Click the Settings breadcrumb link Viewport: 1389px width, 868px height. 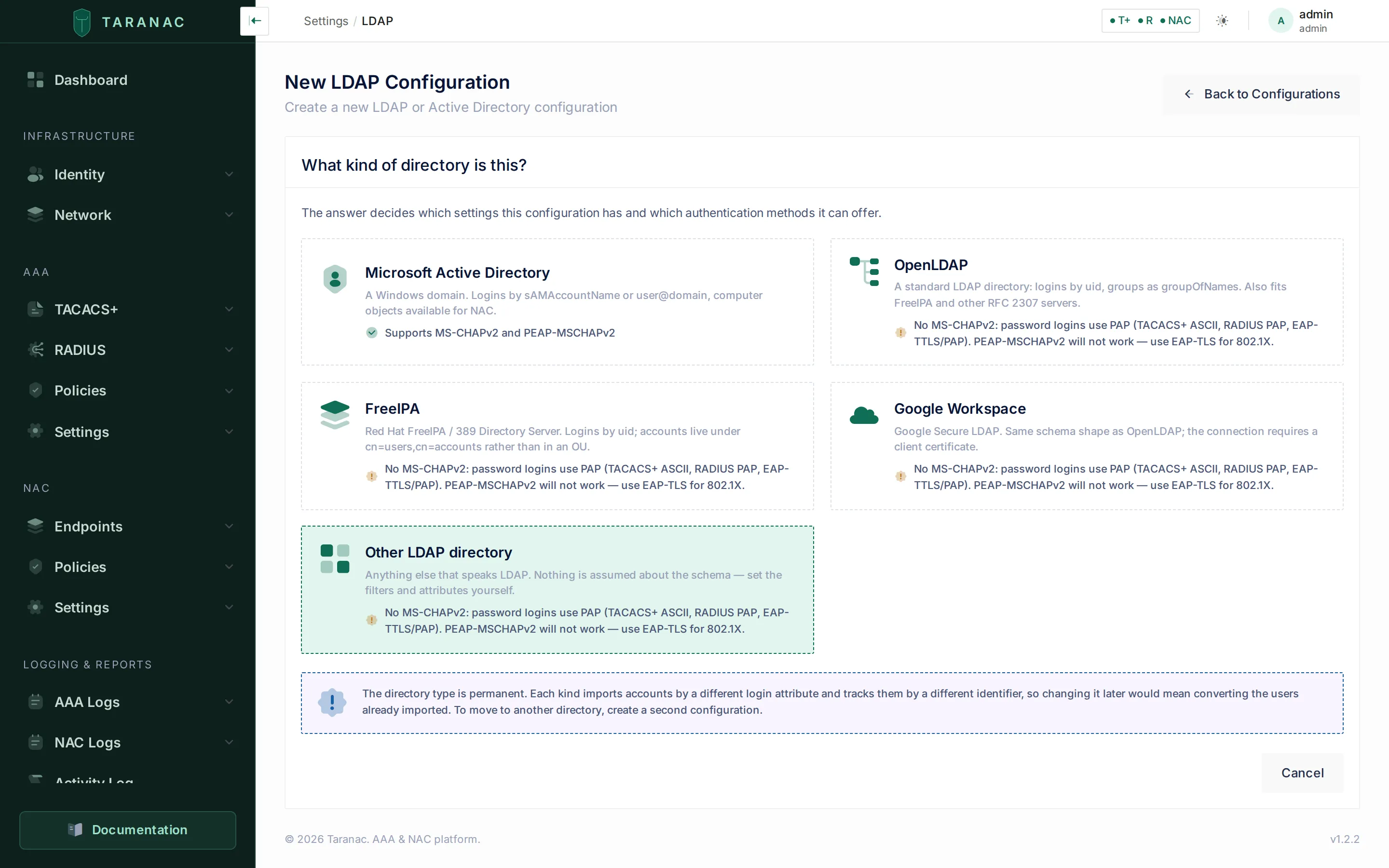click(x=326, y=21)
